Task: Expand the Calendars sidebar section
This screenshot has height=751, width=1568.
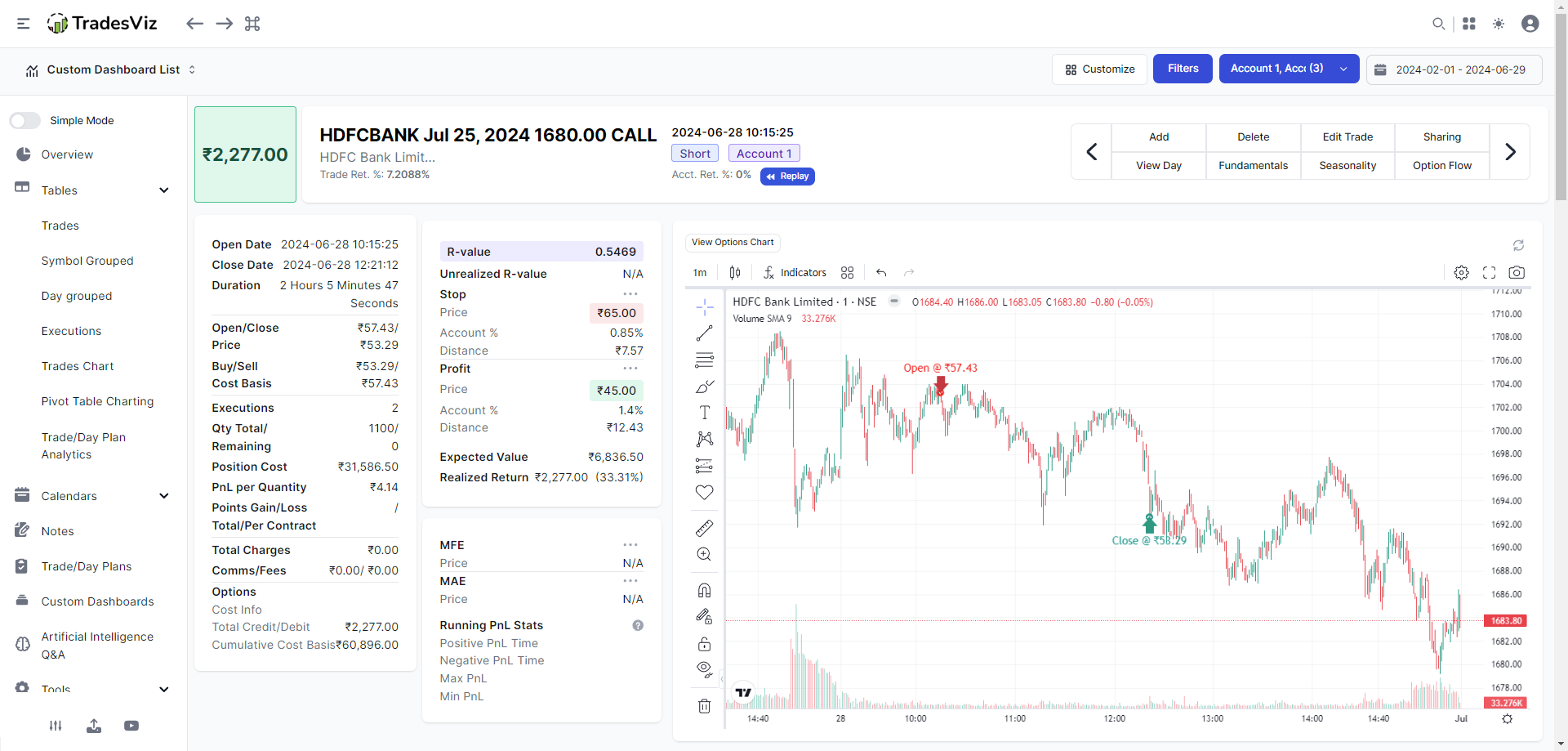Action: click(x=164, y=496)
